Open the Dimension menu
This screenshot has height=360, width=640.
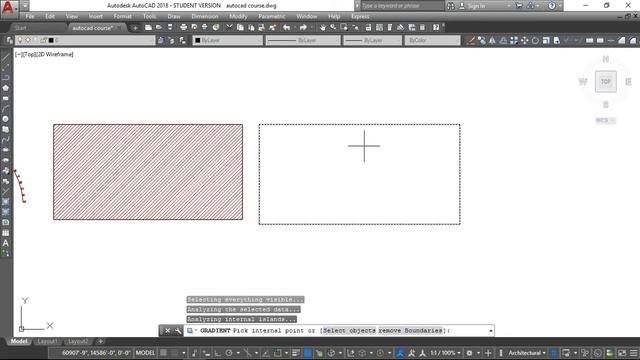(x=204, y=16)
